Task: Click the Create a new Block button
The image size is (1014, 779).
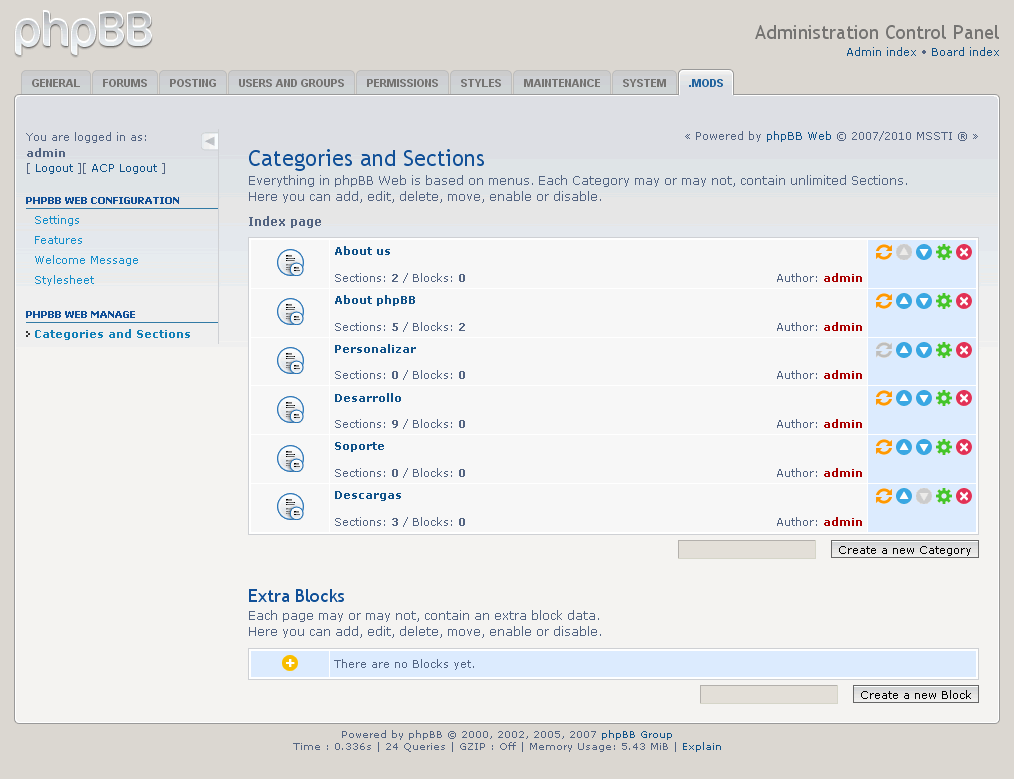Action: [916, 694]
